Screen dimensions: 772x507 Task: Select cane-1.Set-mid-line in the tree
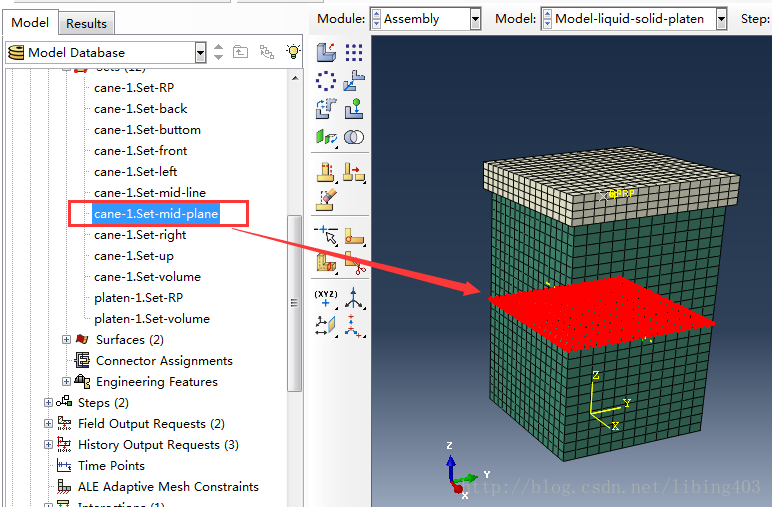(150, 193)
